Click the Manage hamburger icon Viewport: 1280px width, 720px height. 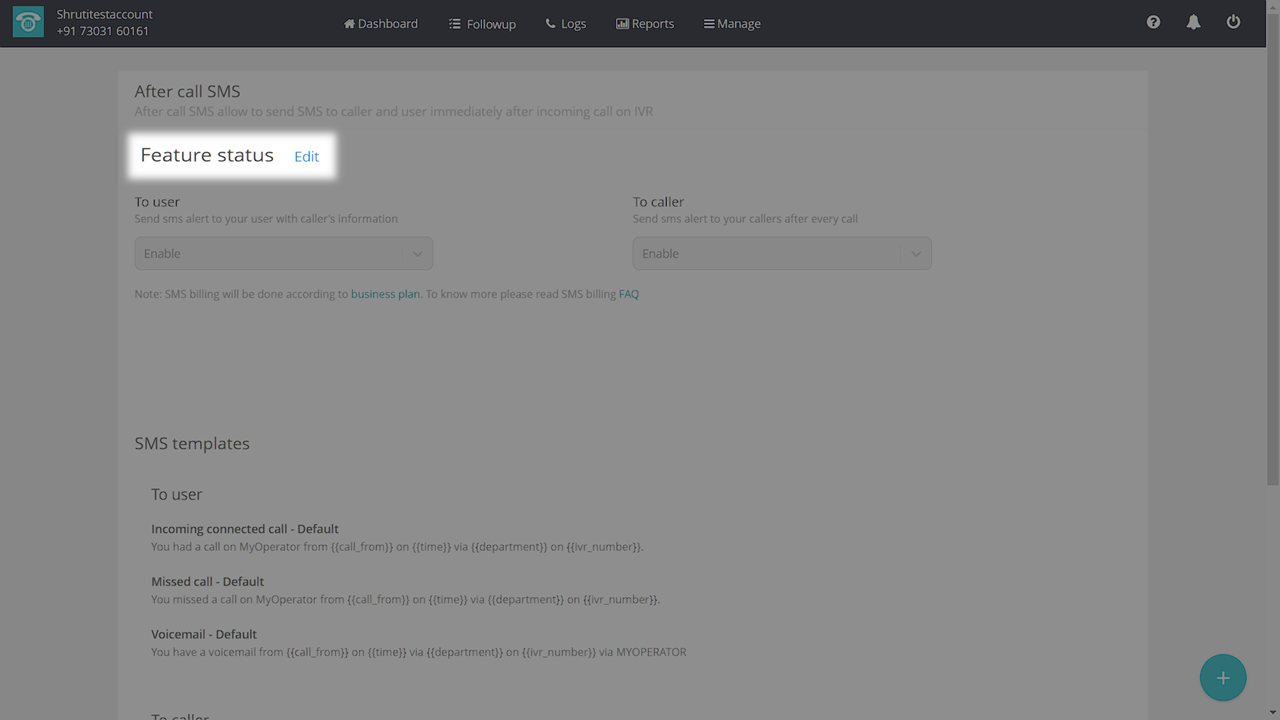point(708,24)
